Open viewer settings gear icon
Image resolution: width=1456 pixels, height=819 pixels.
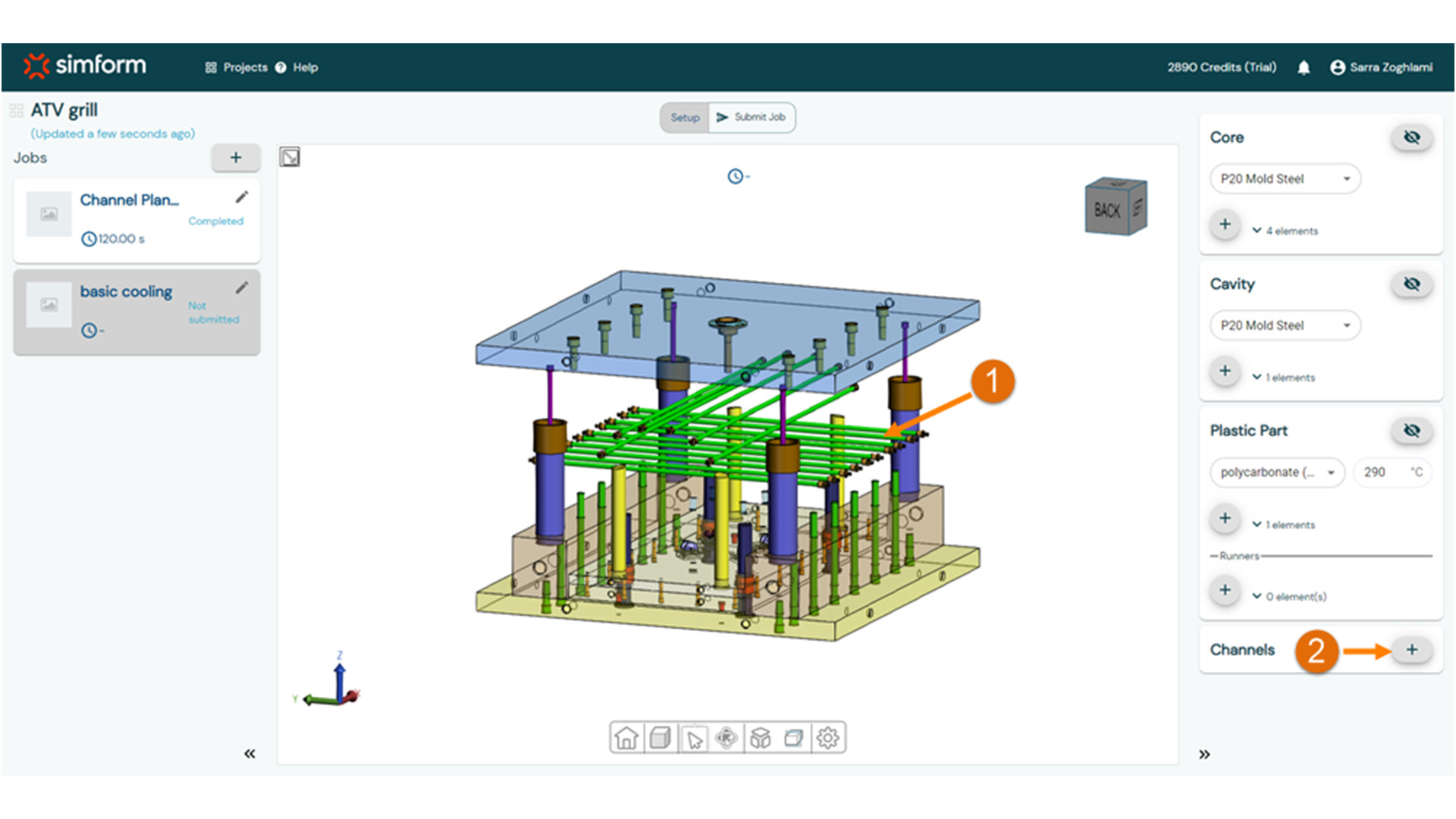click(x=828, y=737)
